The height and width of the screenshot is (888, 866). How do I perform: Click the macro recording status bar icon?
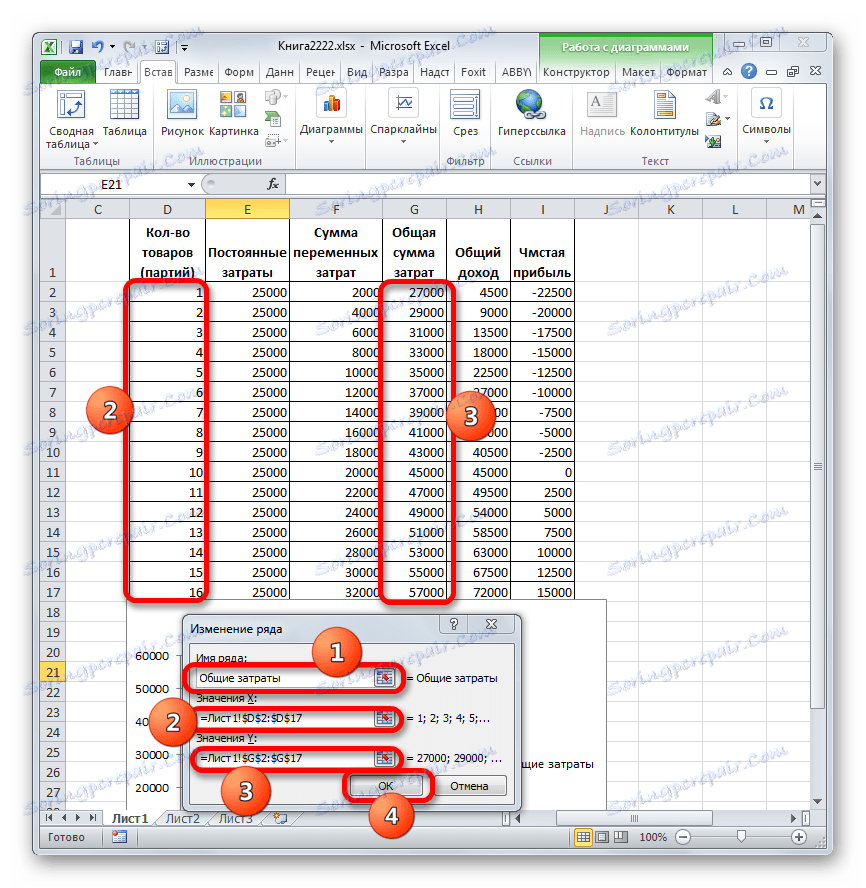click(x=119, y=837)
